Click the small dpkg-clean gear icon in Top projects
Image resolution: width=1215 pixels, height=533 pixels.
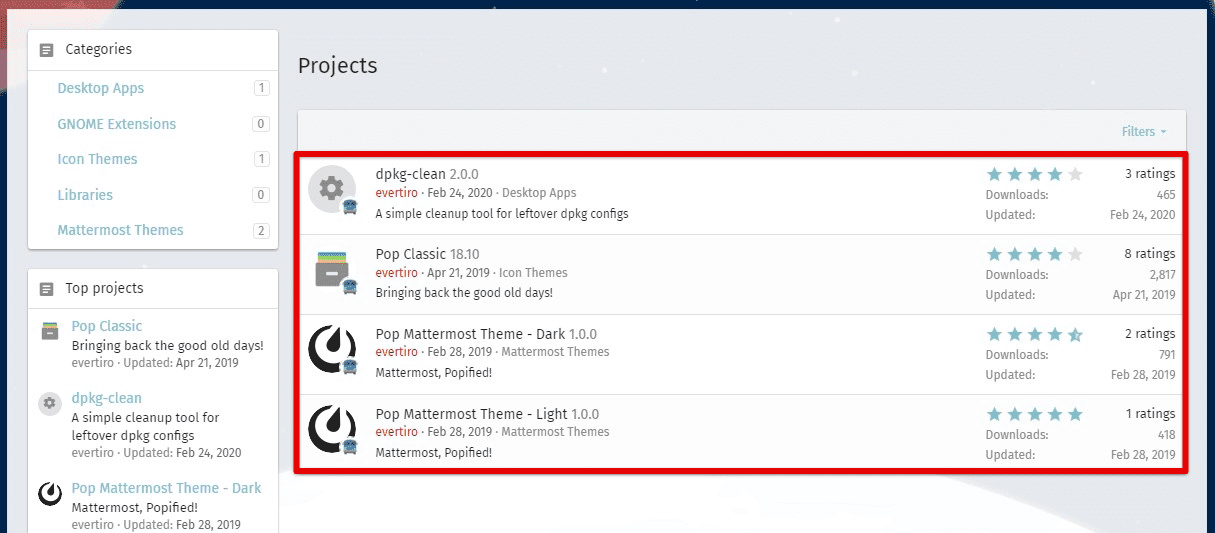coord(50,403)
